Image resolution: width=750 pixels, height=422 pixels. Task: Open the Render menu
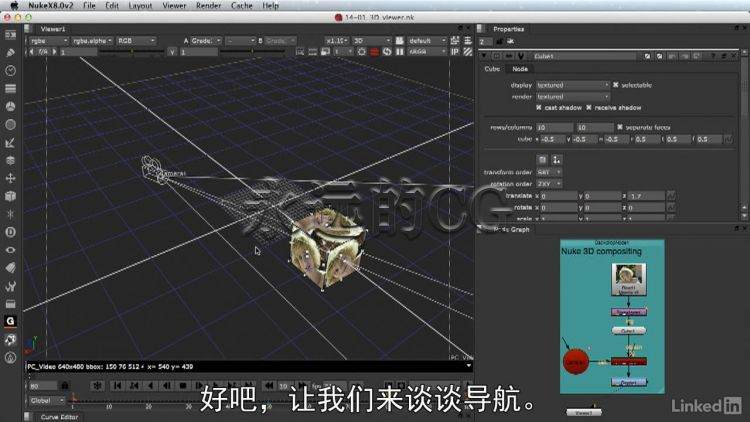click(x=209, y=6)
